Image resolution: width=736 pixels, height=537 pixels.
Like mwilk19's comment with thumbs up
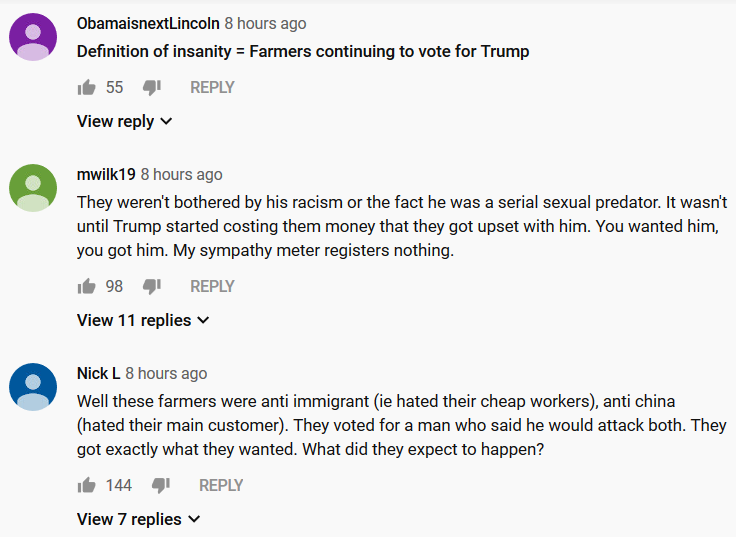(x=86, y=286)
